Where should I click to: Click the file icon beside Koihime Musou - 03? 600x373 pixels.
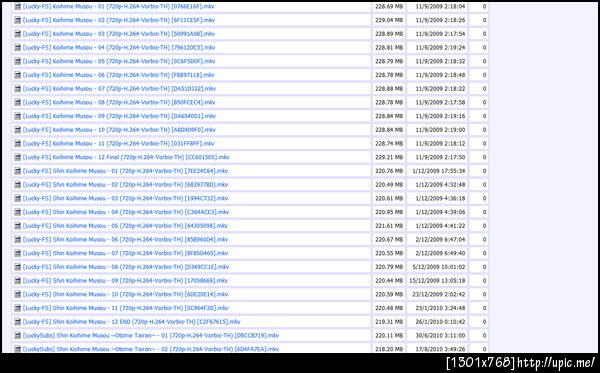point(18,34)
